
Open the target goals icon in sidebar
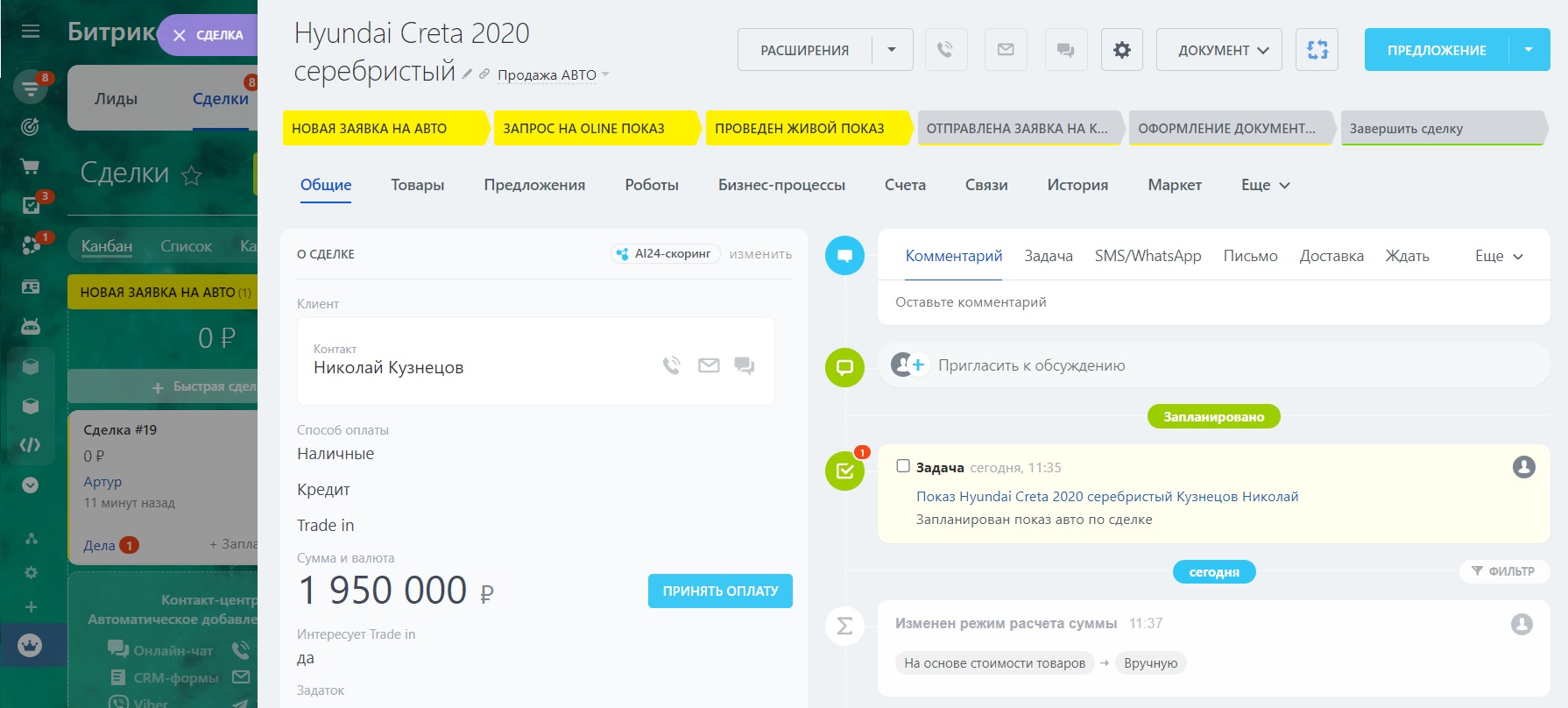(x=31, y=127)
